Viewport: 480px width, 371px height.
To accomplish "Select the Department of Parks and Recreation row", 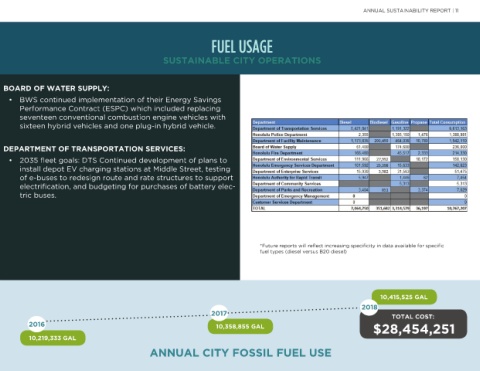I will (x=359, y=190).
